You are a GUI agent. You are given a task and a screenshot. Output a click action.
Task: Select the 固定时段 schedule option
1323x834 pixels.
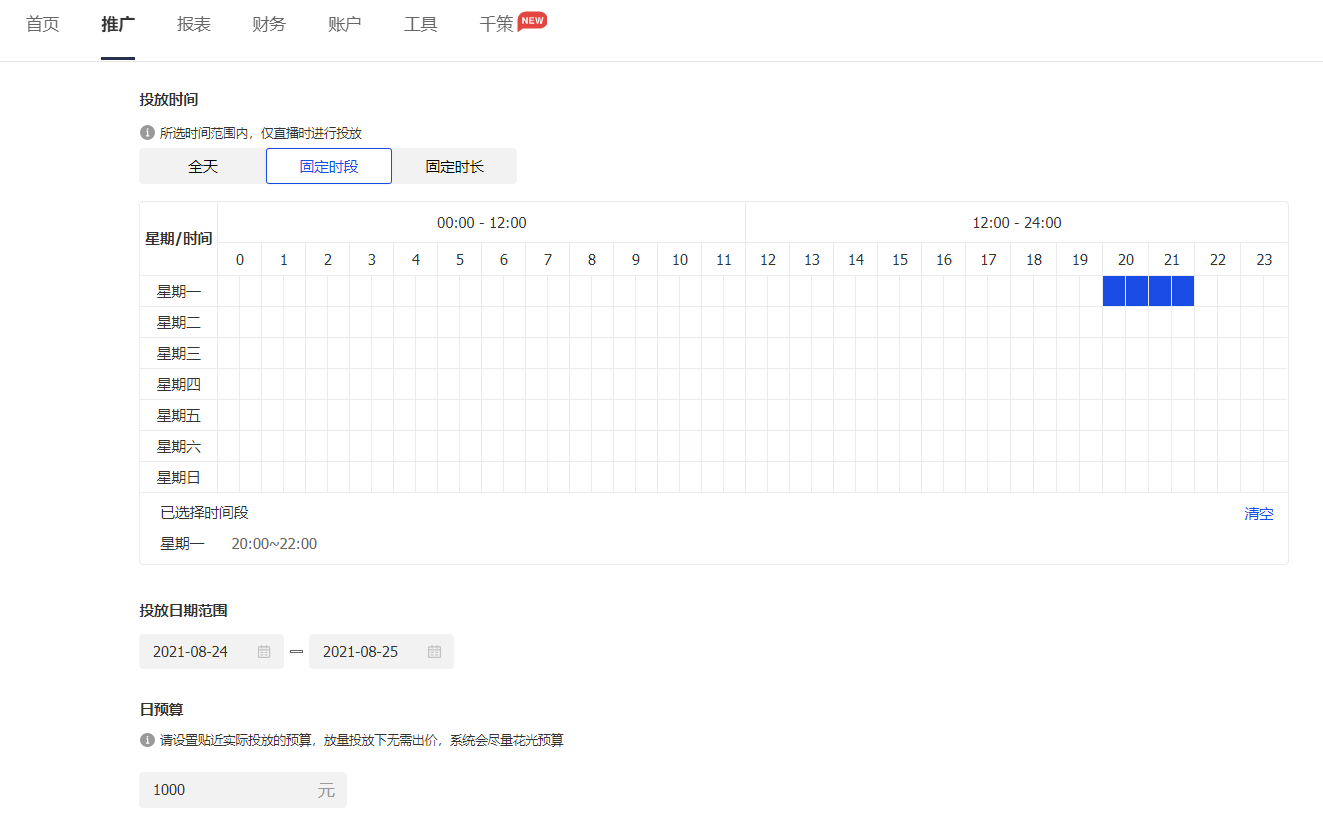click(329, 166)
